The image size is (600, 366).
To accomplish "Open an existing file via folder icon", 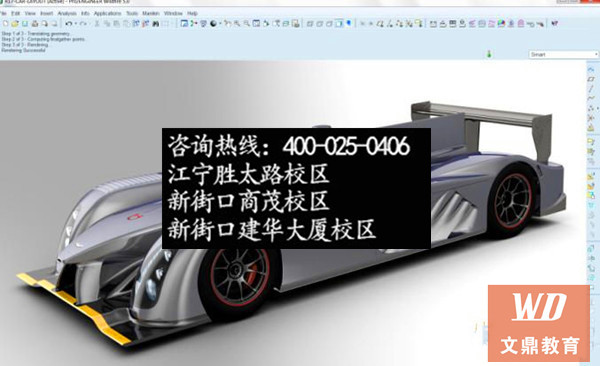I will 15,24.
